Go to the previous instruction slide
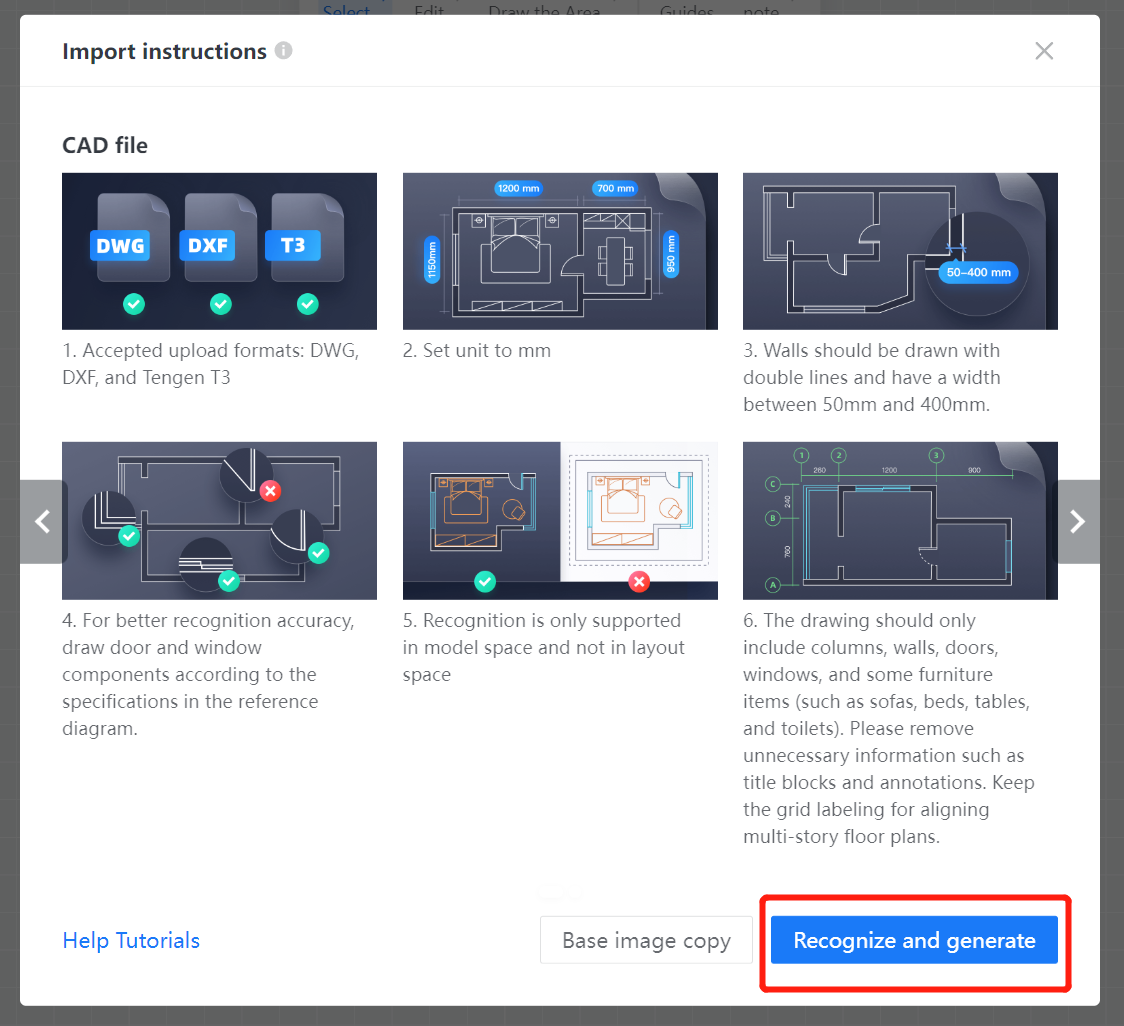Image resolution: width=1124 pixels, height=1026 pixels. coord(43,521)
